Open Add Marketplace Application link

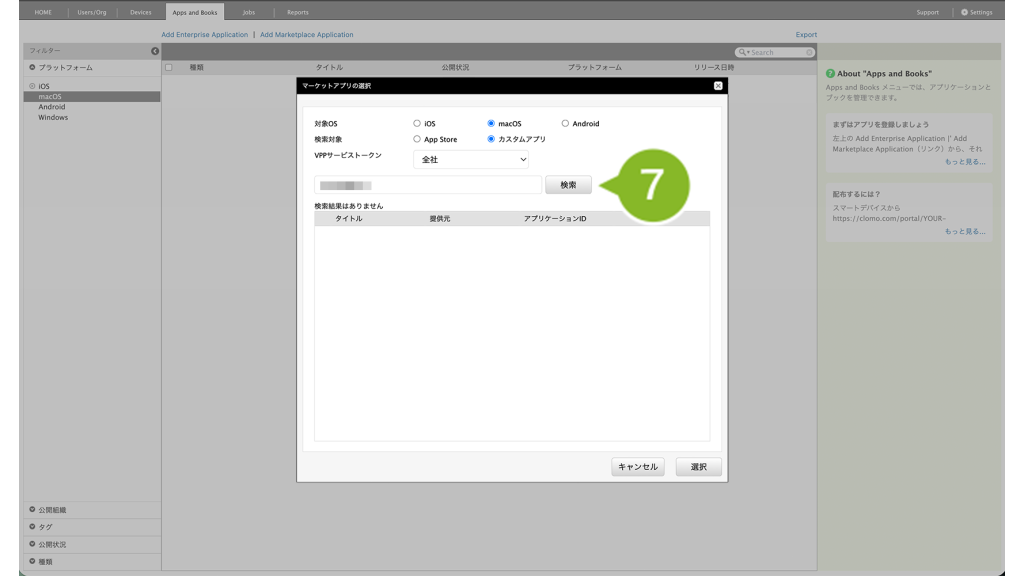click(306, 35)
